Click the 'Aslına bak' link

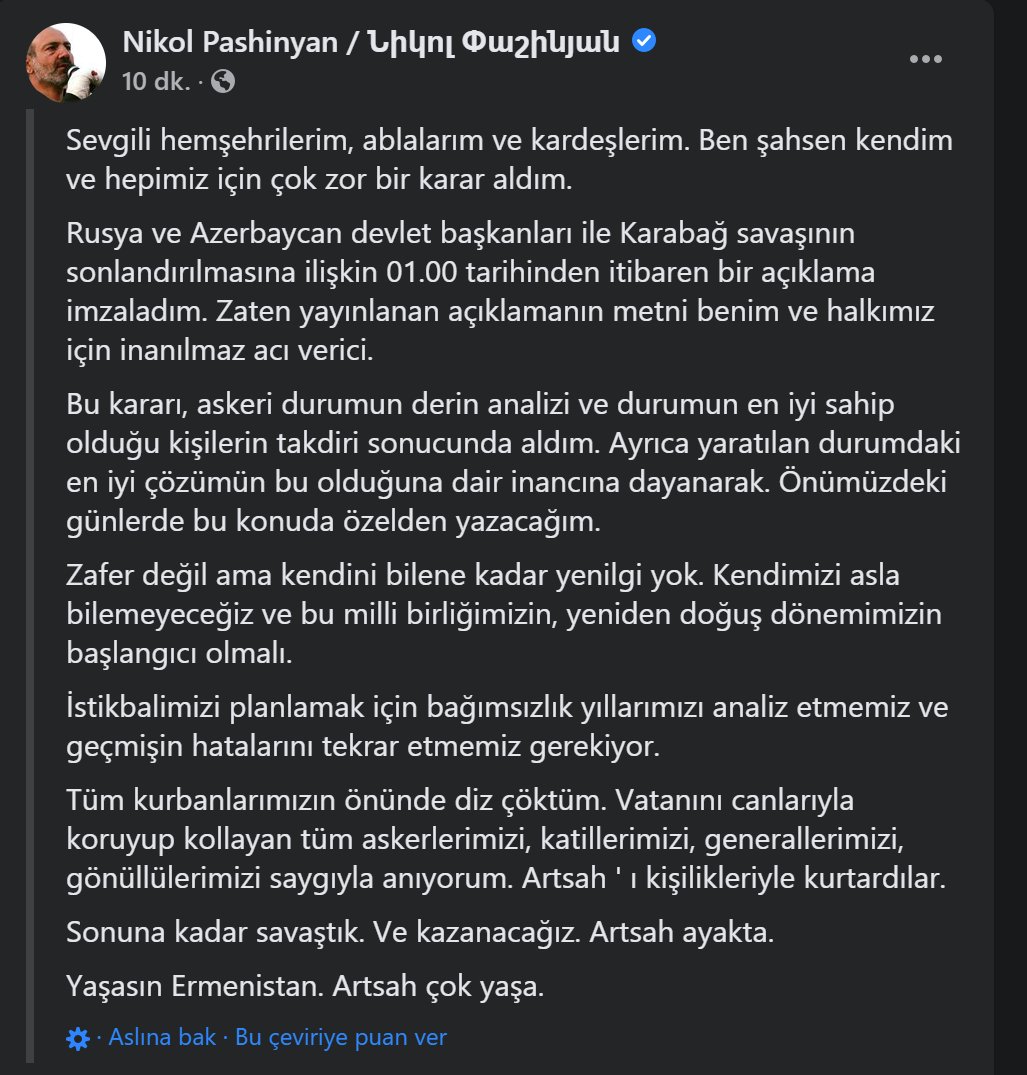coord(162,1037)
